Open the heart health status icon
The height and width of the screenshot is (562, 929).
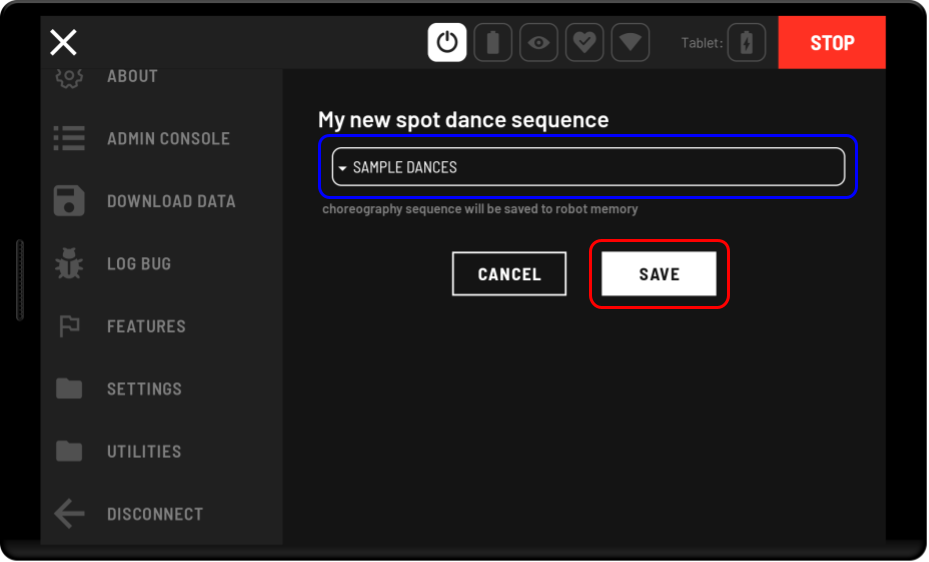point(585,43)
